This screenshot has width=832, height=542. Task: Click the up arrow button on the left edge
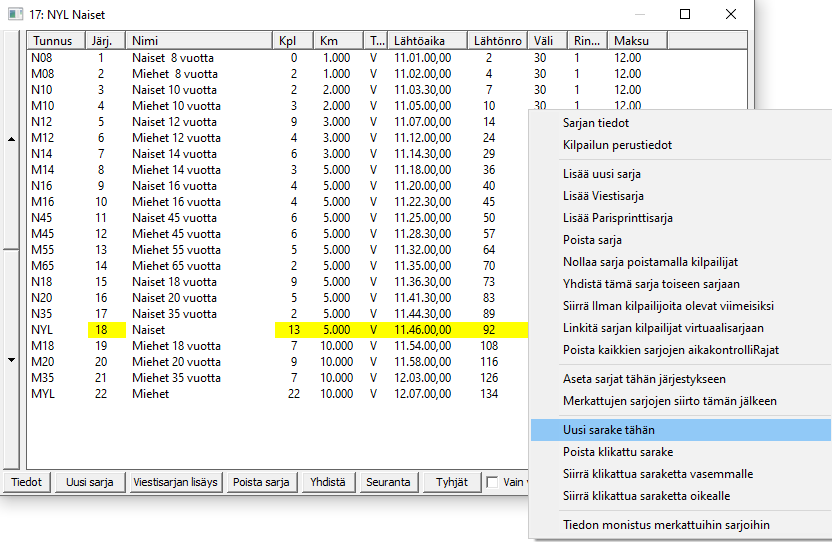click(x=11, y=139)
